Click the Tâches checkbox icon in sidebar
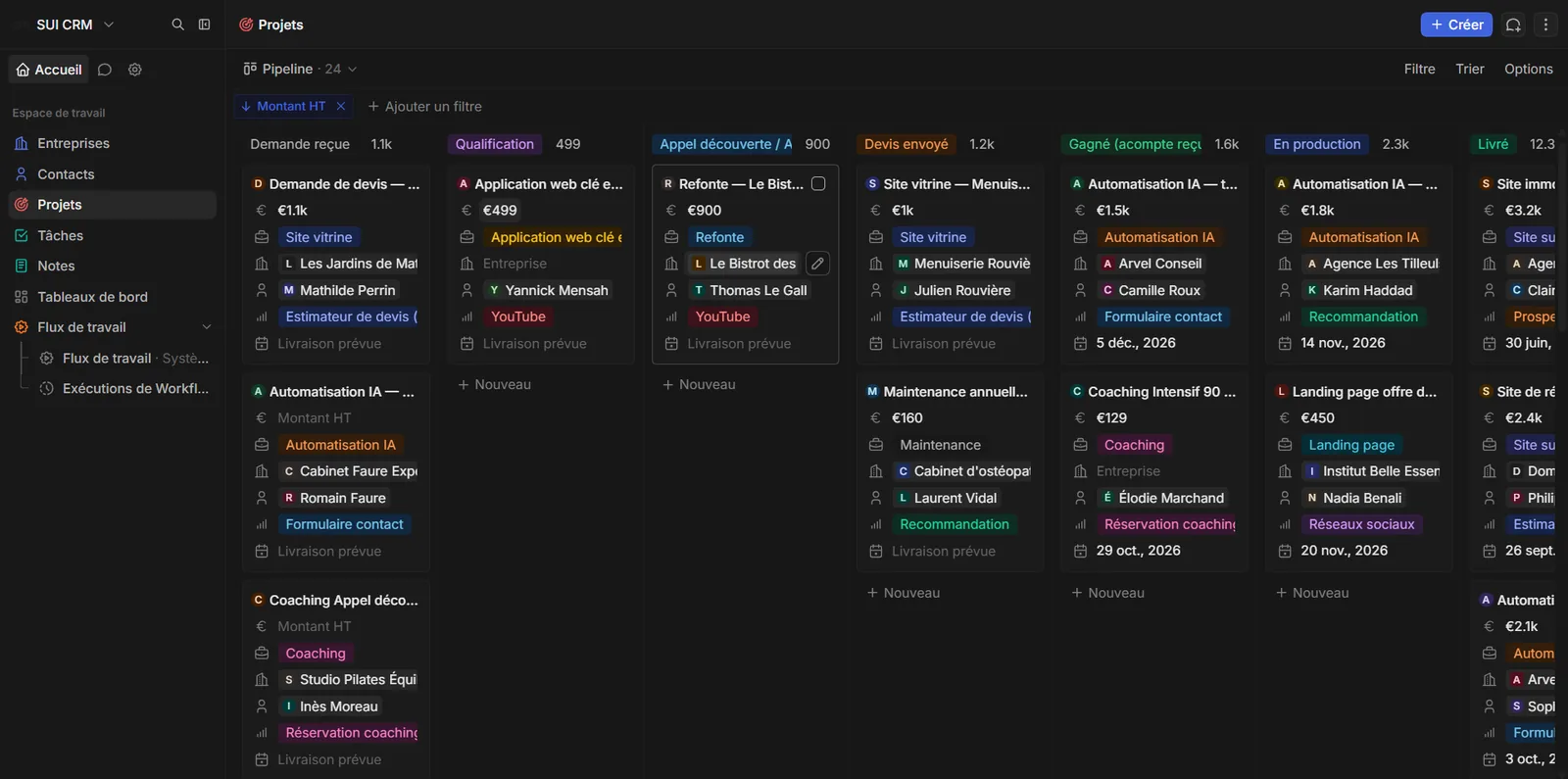 (22, 235)
